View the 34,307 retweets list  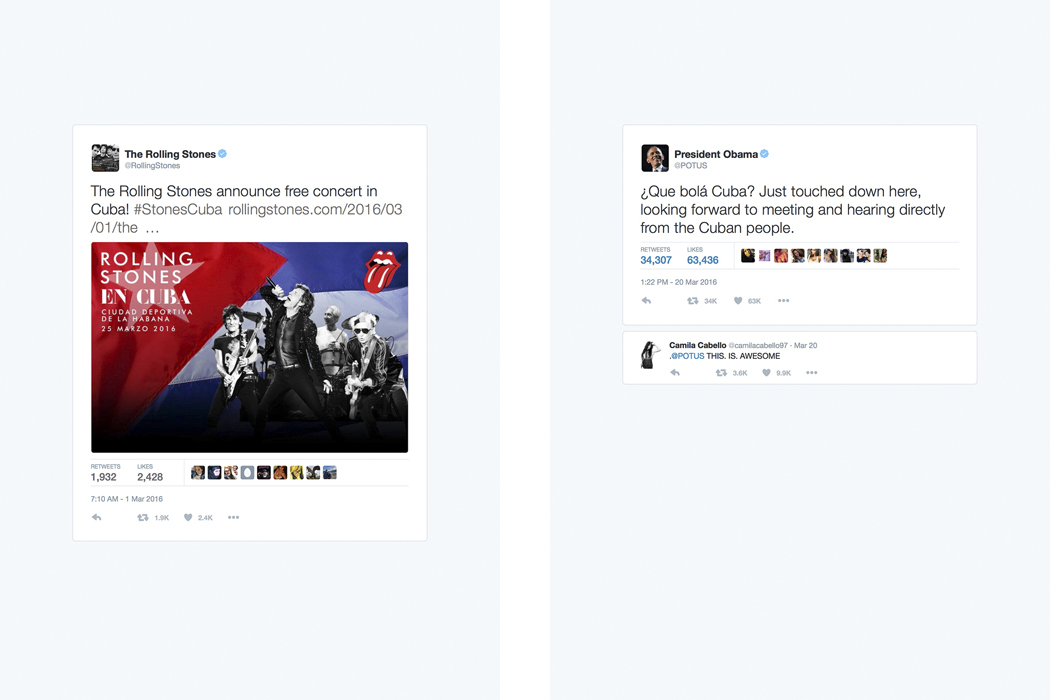[656, 256]
